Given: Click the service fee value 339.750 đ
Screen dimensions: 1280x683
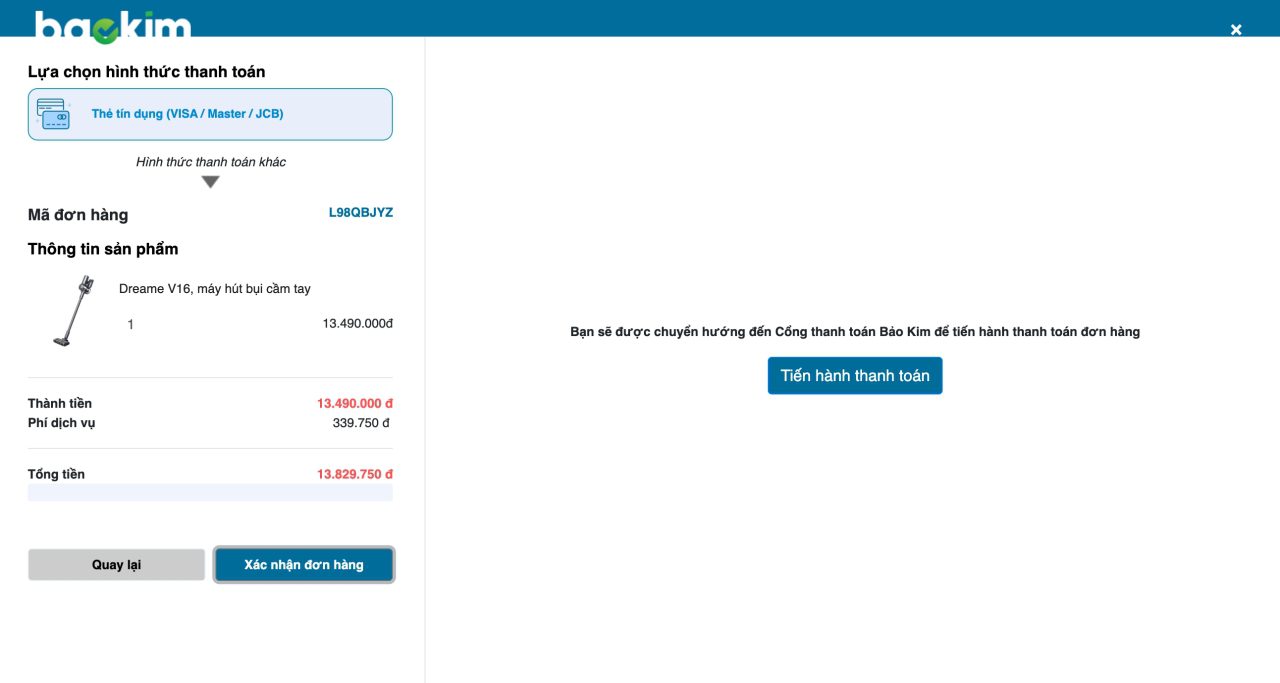Looking at the screenshot, I should click(361, 423).
